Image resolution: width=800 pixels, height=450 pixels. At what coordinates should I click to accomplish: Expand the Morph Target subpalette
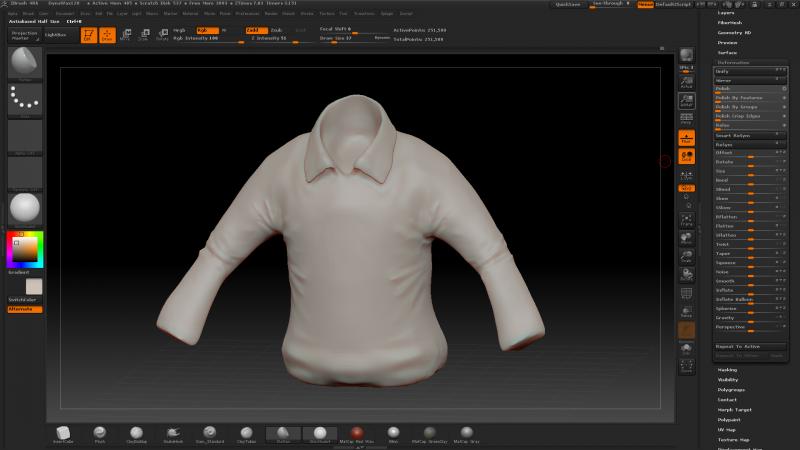point(734,410)
